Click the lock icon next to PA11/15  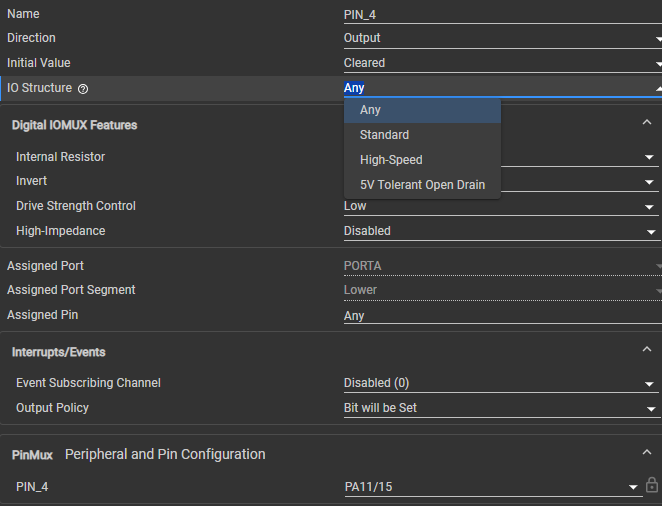[651, 485]
